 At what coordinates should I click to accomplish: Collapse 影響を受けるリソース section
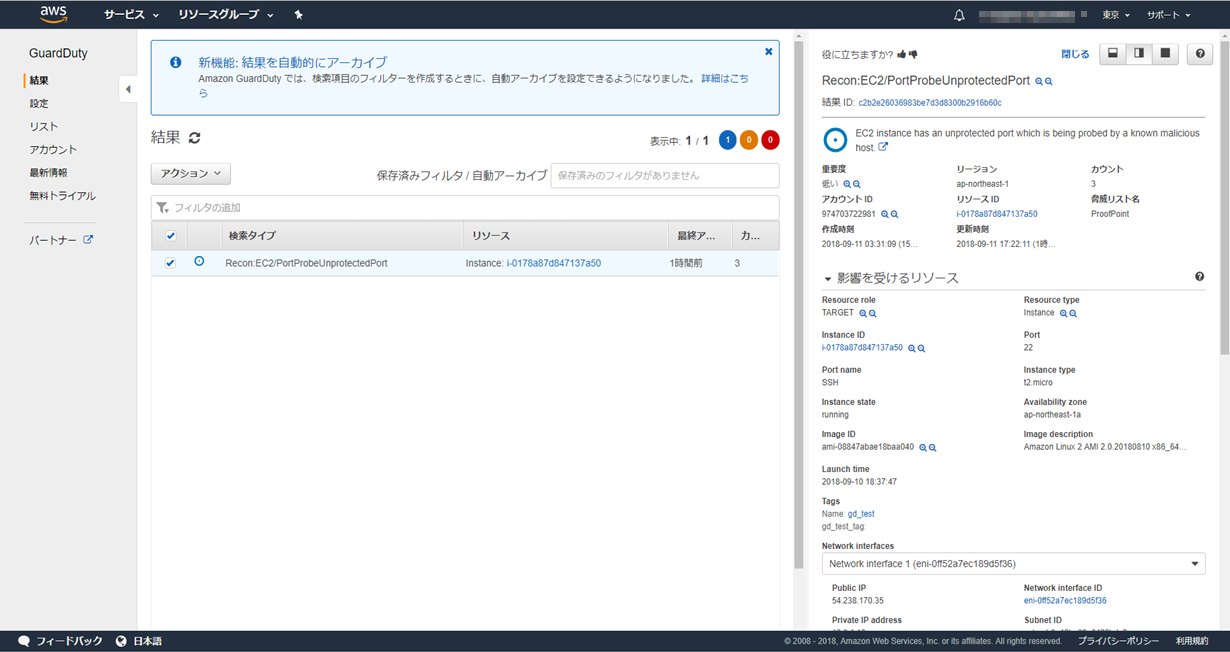point(828,279)
